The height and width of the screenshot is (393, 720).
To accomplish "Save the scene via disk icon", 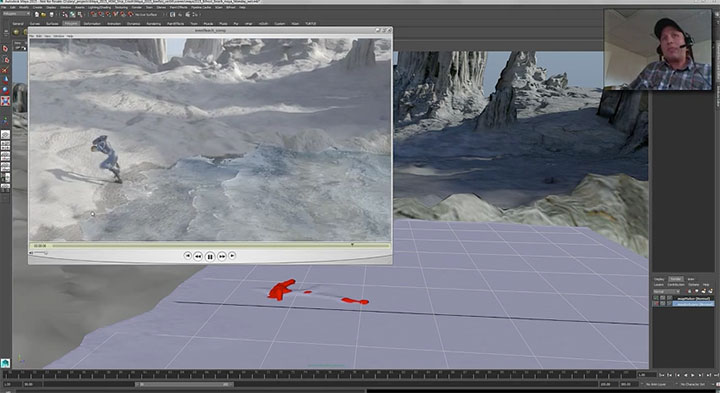I will (51, 14).
